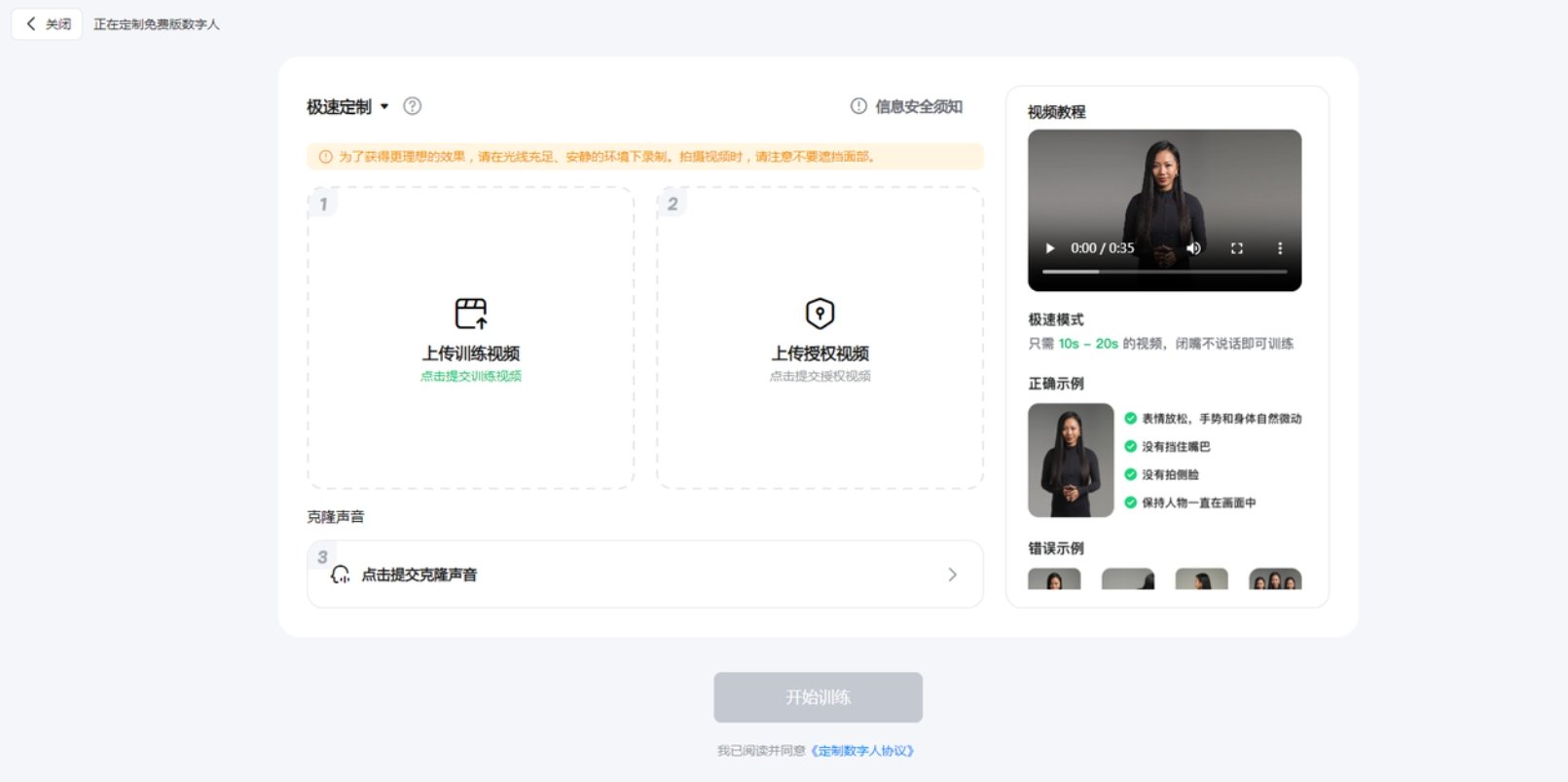The image size is (1568, 782).
Task: Click the upload training video icon
Action: (471, 314)
